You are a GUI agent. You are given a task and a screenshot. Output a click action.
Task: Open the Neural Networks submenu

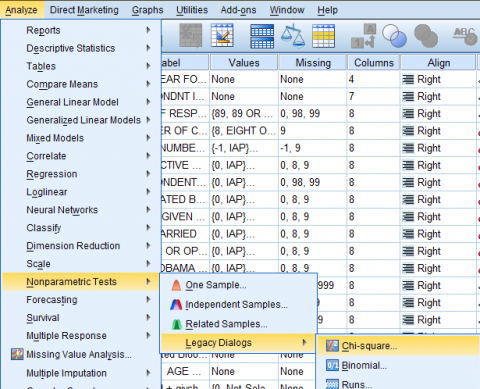point(81,210)
